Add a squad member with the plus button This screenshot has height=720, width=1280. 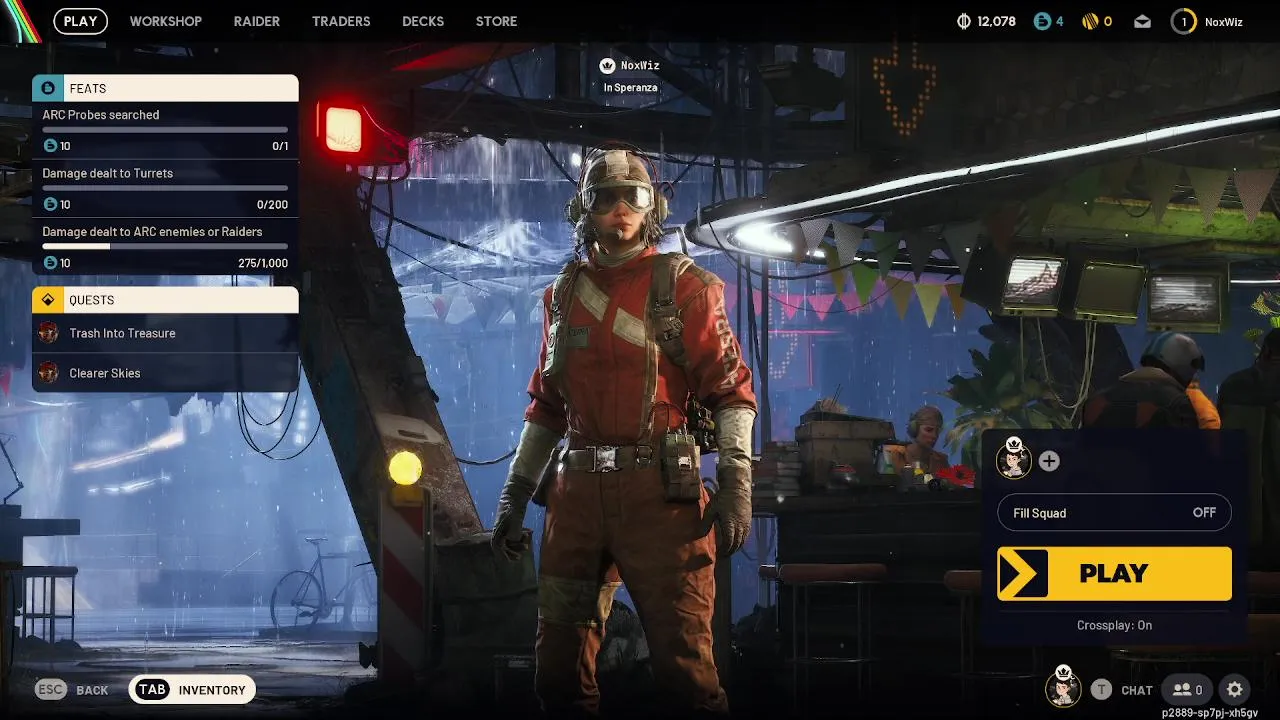click(1049, 461)
